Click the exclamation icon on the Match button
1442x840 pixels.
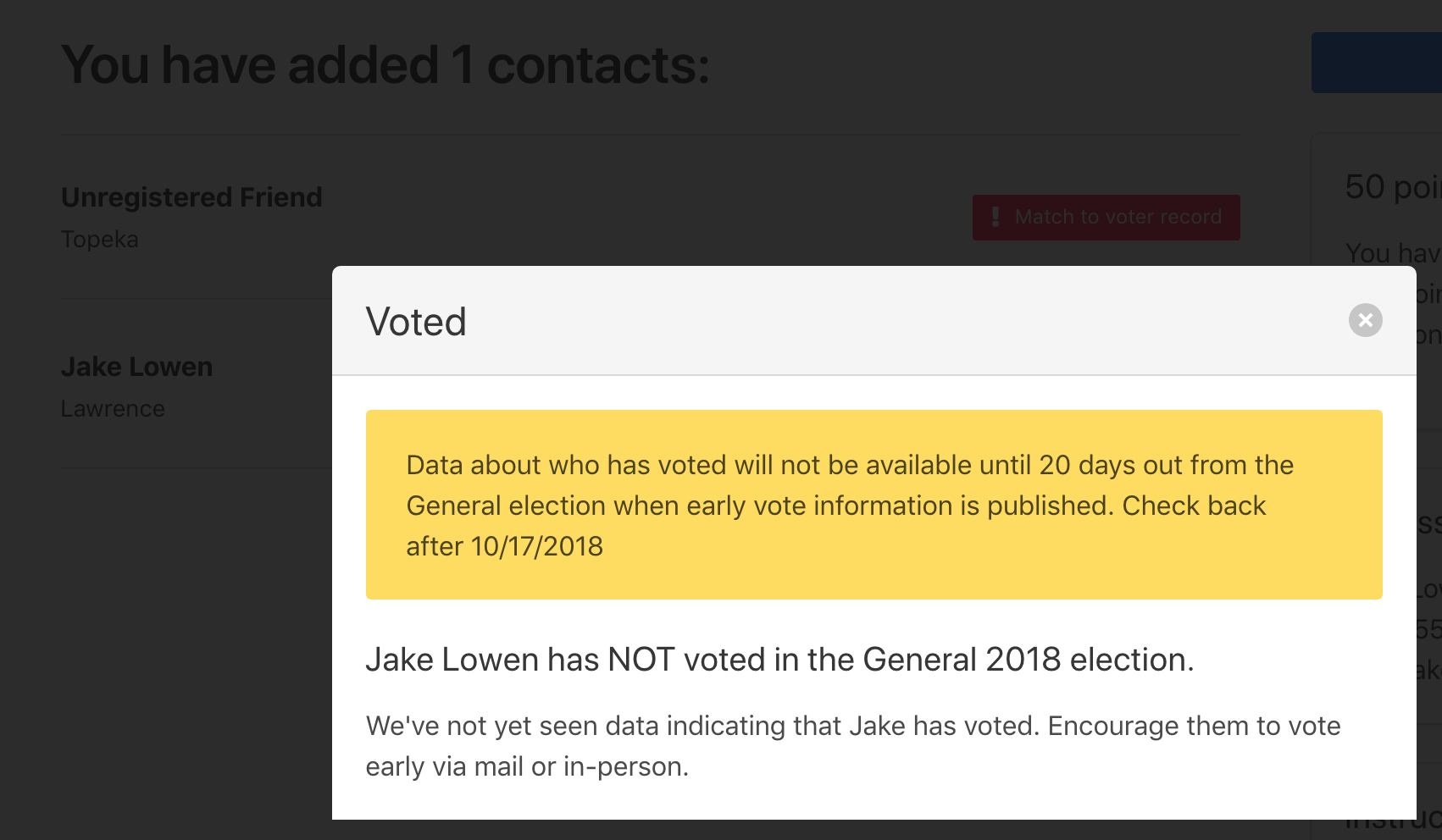pyautogui.click(x=996, y=217)
